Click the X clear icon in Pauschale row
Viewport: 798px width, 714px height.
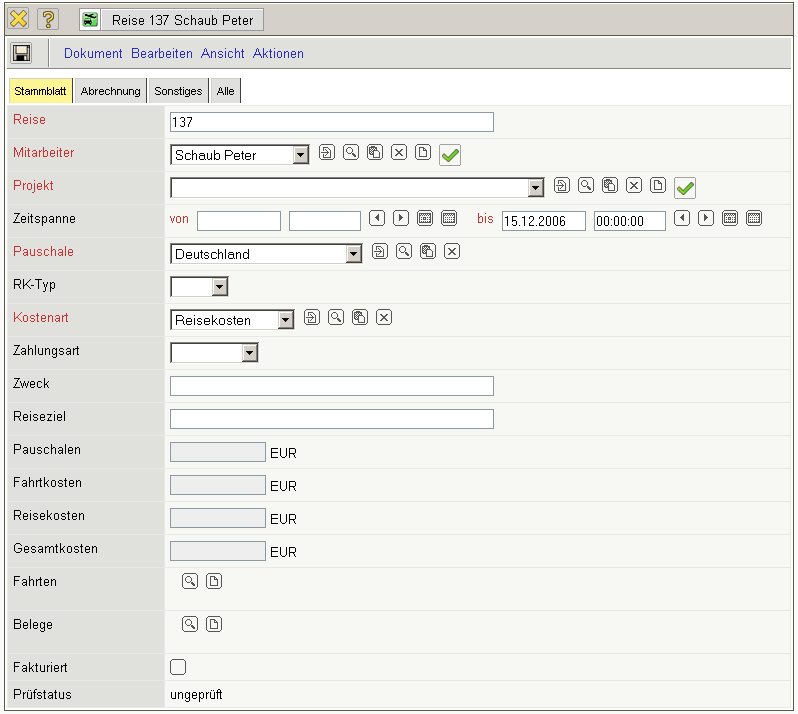pos(452,251)
